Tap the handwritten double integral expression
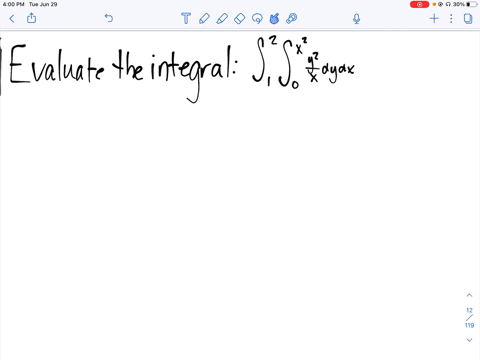This screenshot has width=480, height=360. click(303, 62)
